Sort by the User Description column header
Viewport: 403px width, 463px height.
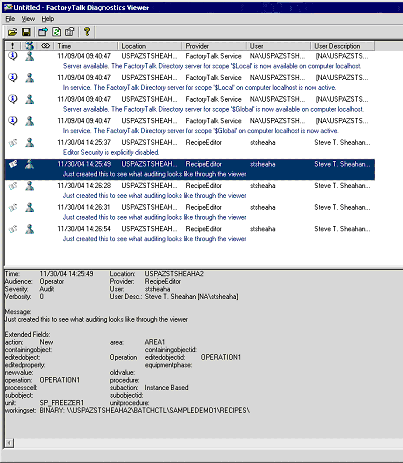(342, 46)
